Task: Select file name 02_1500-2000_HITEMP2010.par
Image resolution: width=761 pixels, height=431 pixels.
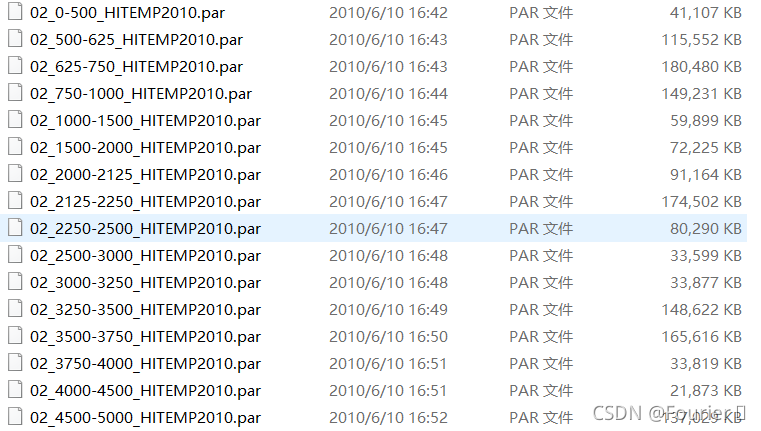Action: [x=145, y=148]
